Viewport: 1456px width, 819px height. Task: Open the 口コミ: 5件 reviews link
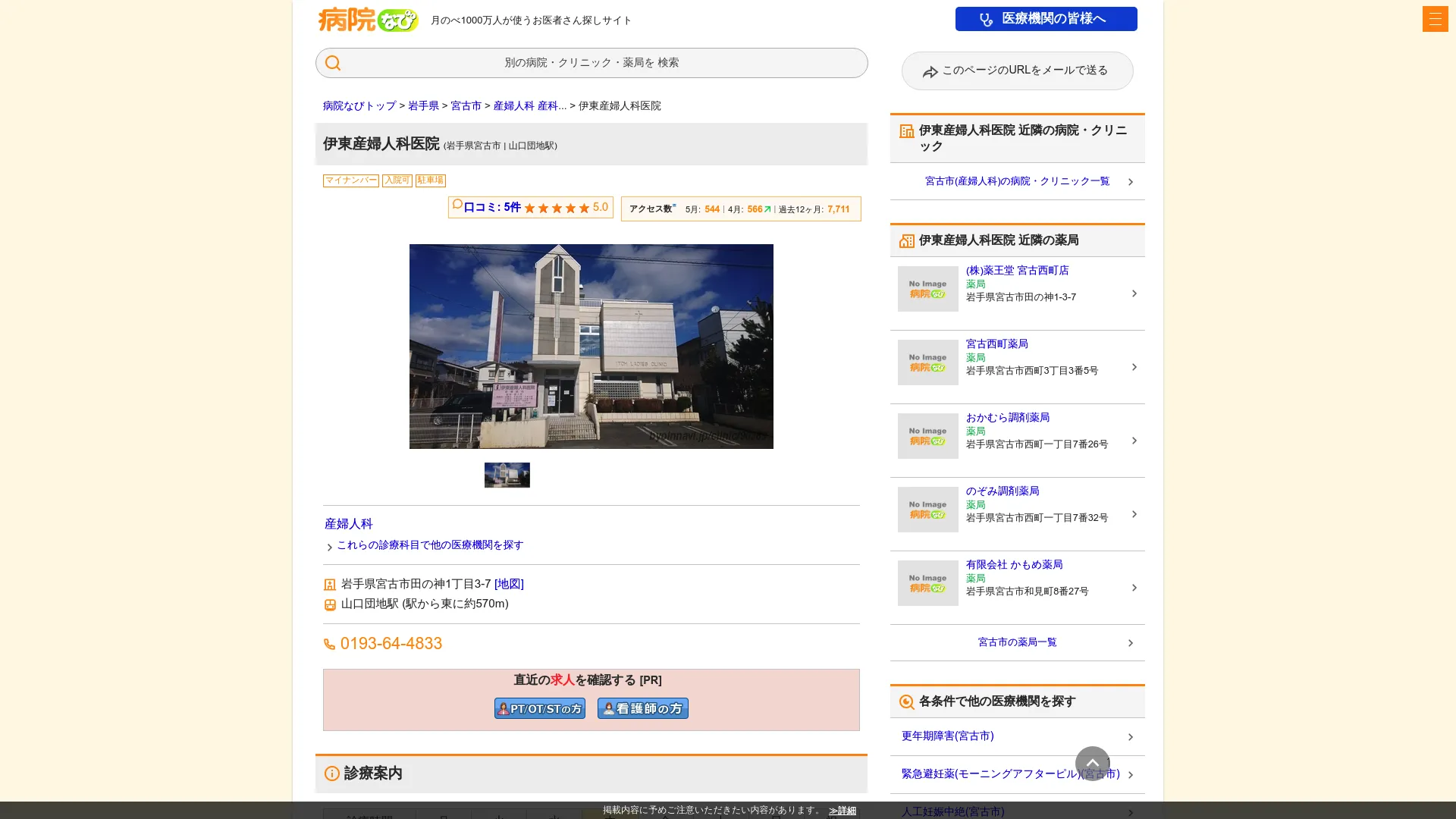tap(491, 208)
